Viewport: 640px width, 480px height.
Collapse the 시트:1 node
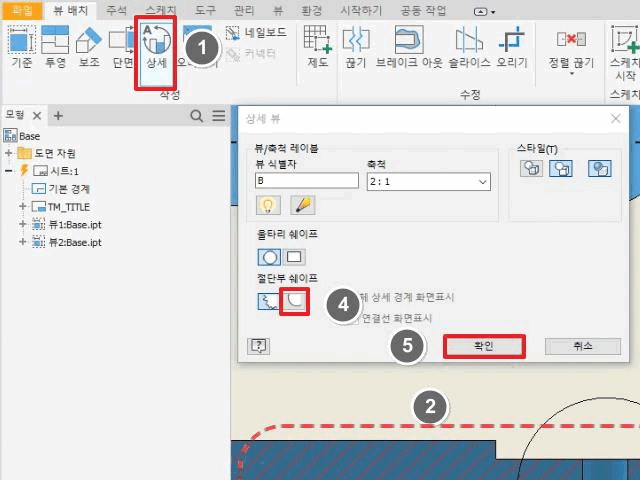[9, 171]
